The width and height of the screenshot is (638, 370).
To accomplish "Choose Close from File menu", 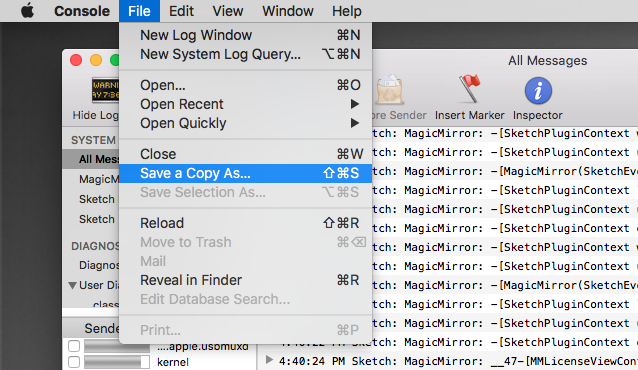I will pyautogui.click(x=245, y=154).
